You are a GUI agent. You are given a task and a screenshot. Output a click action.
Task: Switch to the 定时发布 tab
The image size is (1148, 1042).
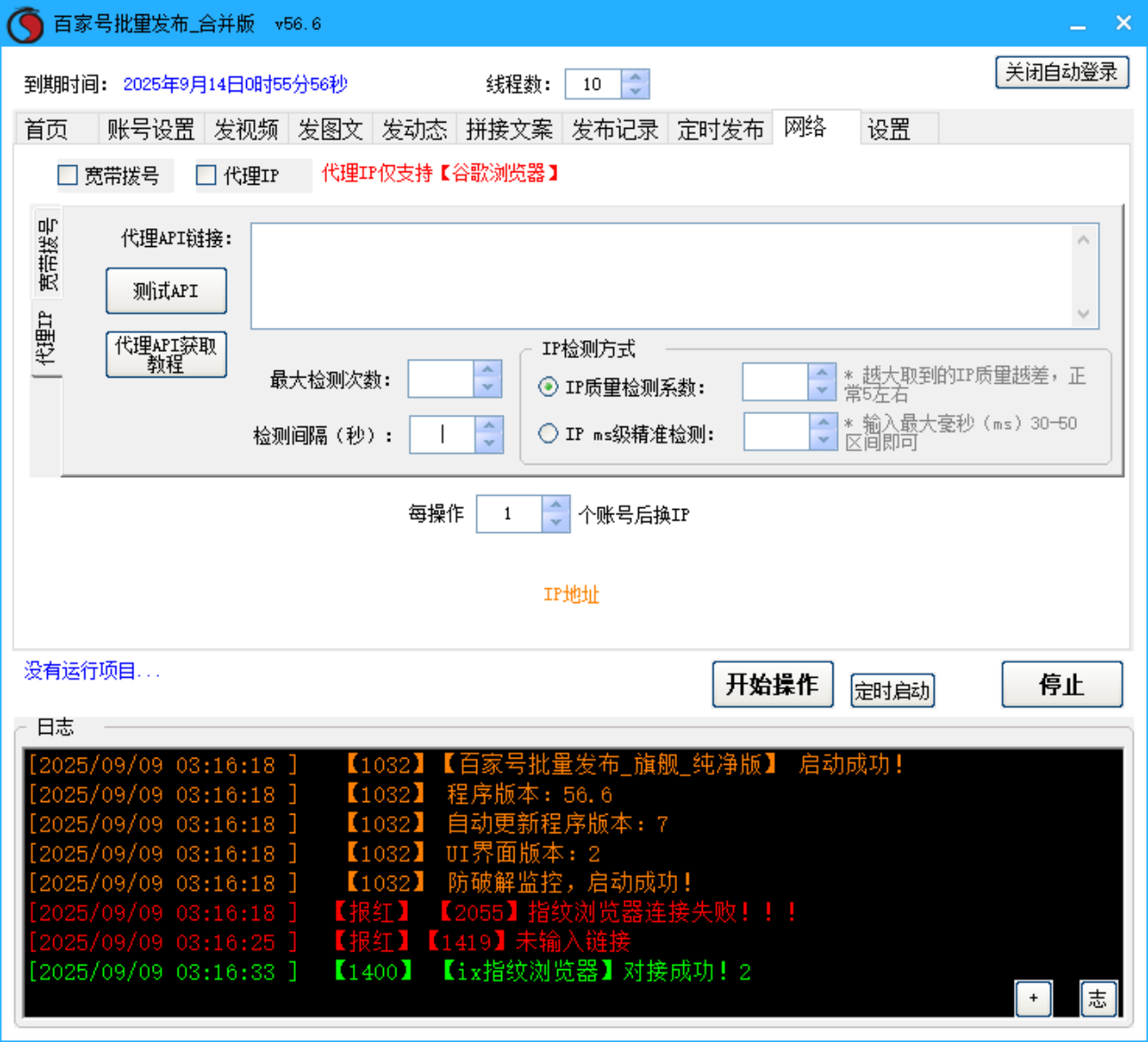click(720, 128)
